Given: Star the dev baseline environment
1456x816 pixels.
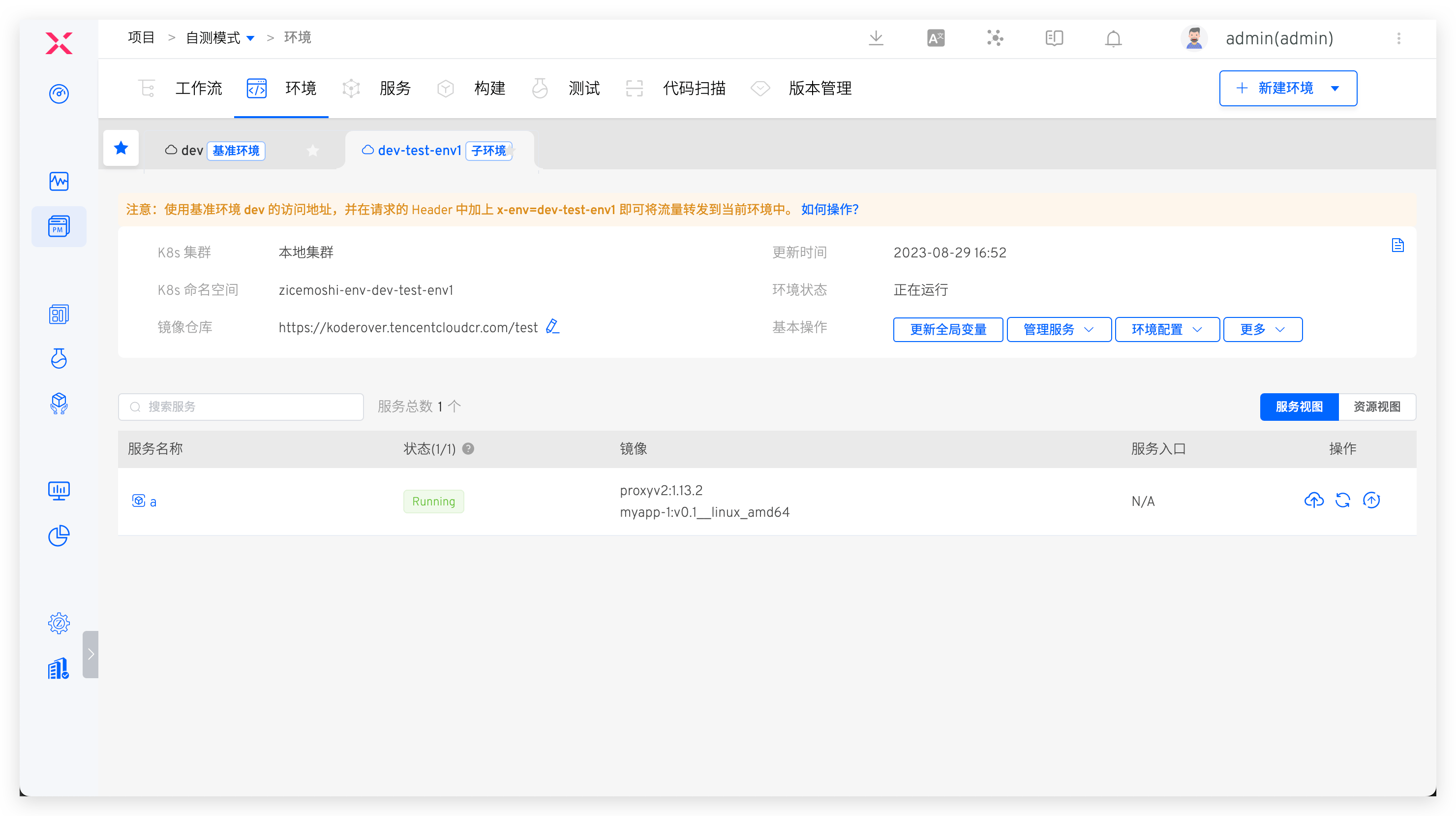Looking at the screenshot, I should [x=312, y=151].
